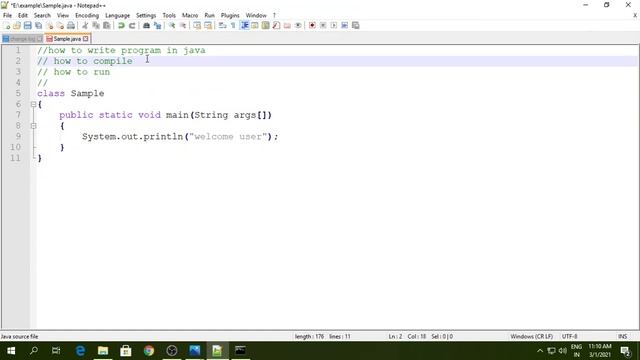Screen dimensions: 640x360
Task: Stop macro recording toolbar icon
Action: (323, 25)
